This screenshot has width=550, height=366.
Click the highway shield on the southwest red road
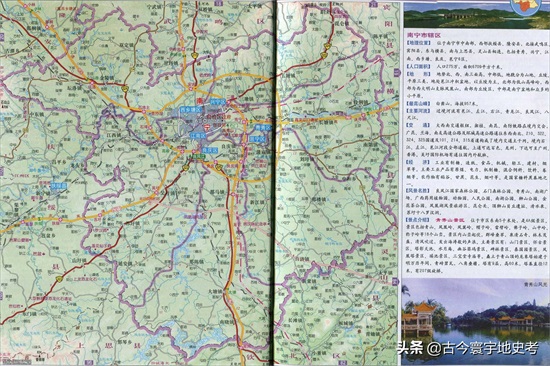59,279
